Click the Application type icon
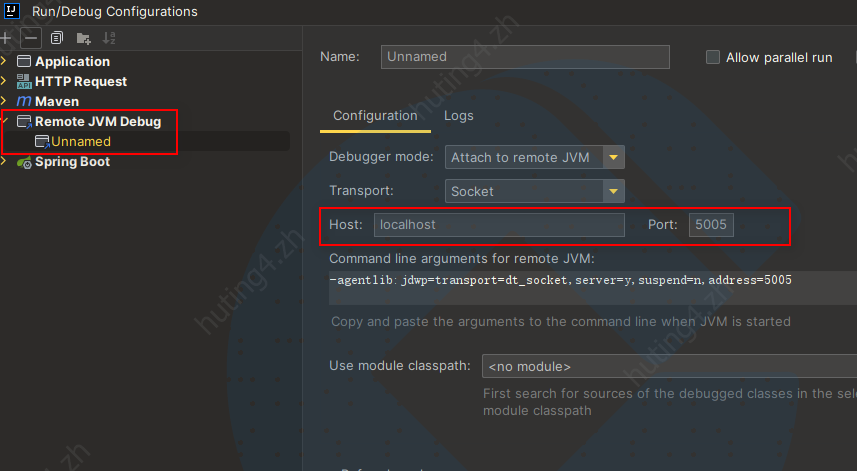857x471 pixels. (x=24, y=61)
